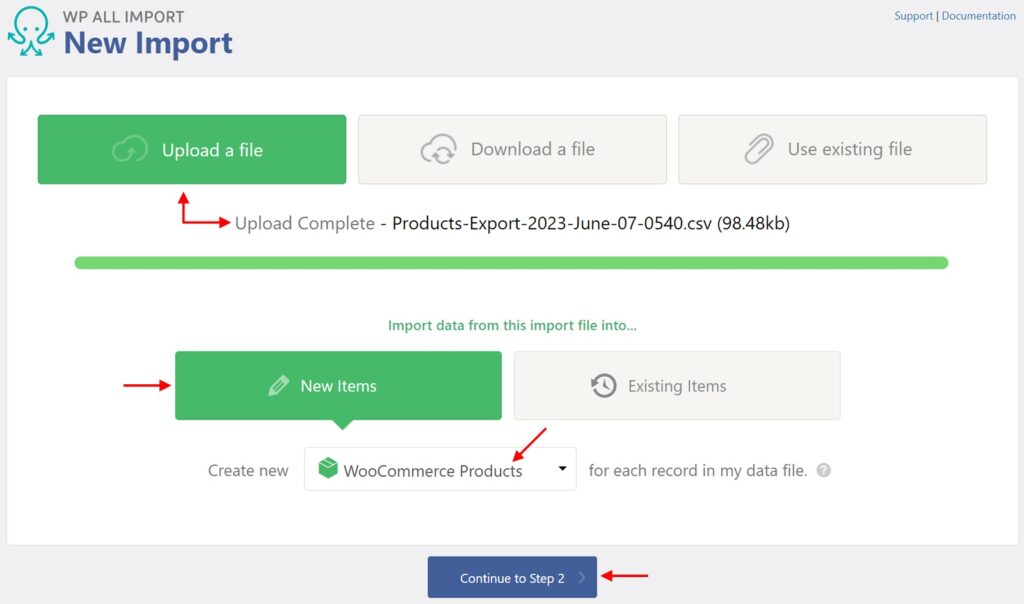Viewport: 1024px width, 604px height.
Task: Open the WooCommerce Products dropdown
Action: pos(440,468)
